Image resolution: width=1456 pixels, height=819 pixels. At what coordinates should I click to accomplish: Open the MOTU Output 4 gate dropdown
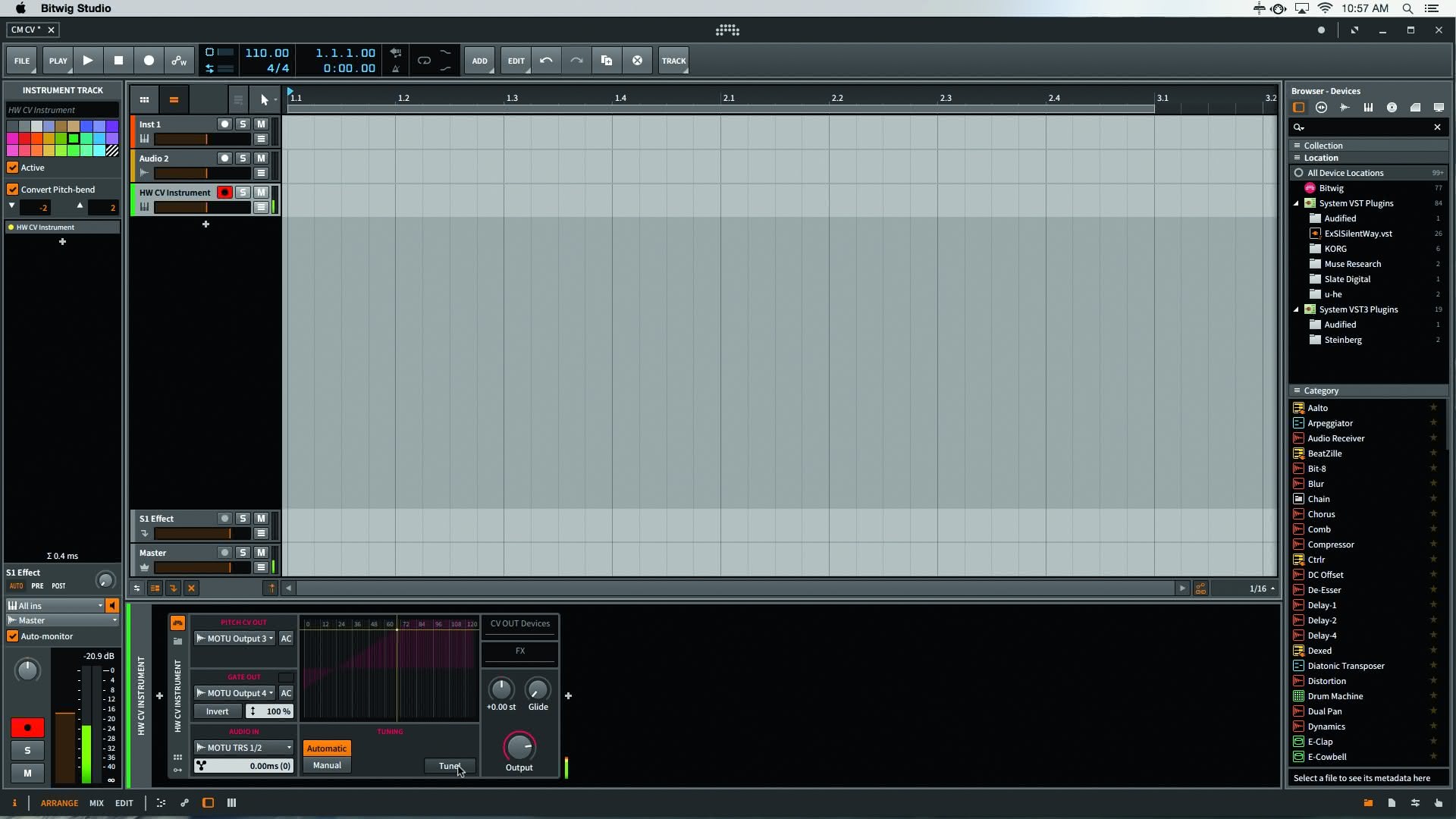tap(234, 693)
